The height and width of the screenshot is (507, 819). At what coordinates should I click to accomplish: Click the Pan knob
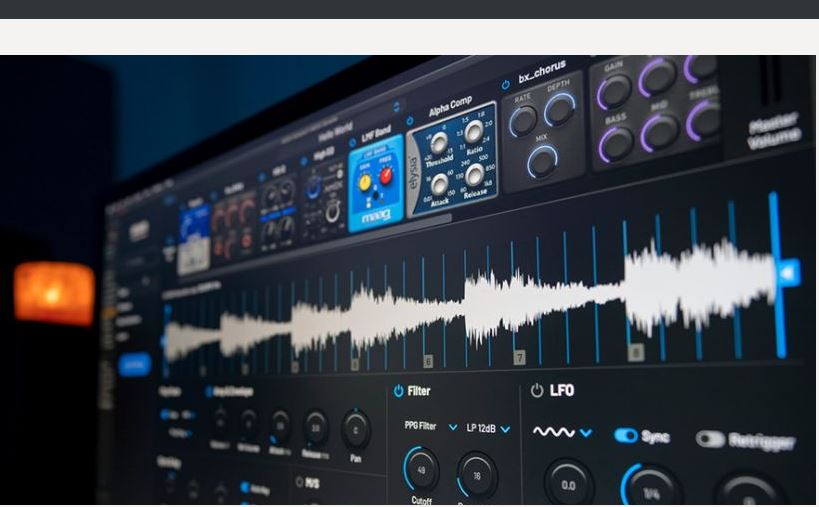[x=356, y=430]
